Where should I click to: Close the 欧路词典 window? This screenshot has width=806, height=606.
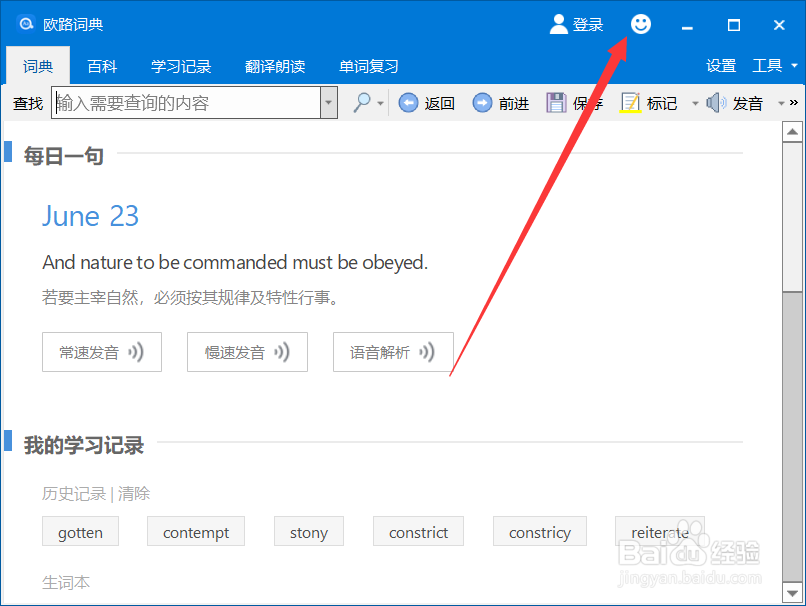(x=779, y=25)
